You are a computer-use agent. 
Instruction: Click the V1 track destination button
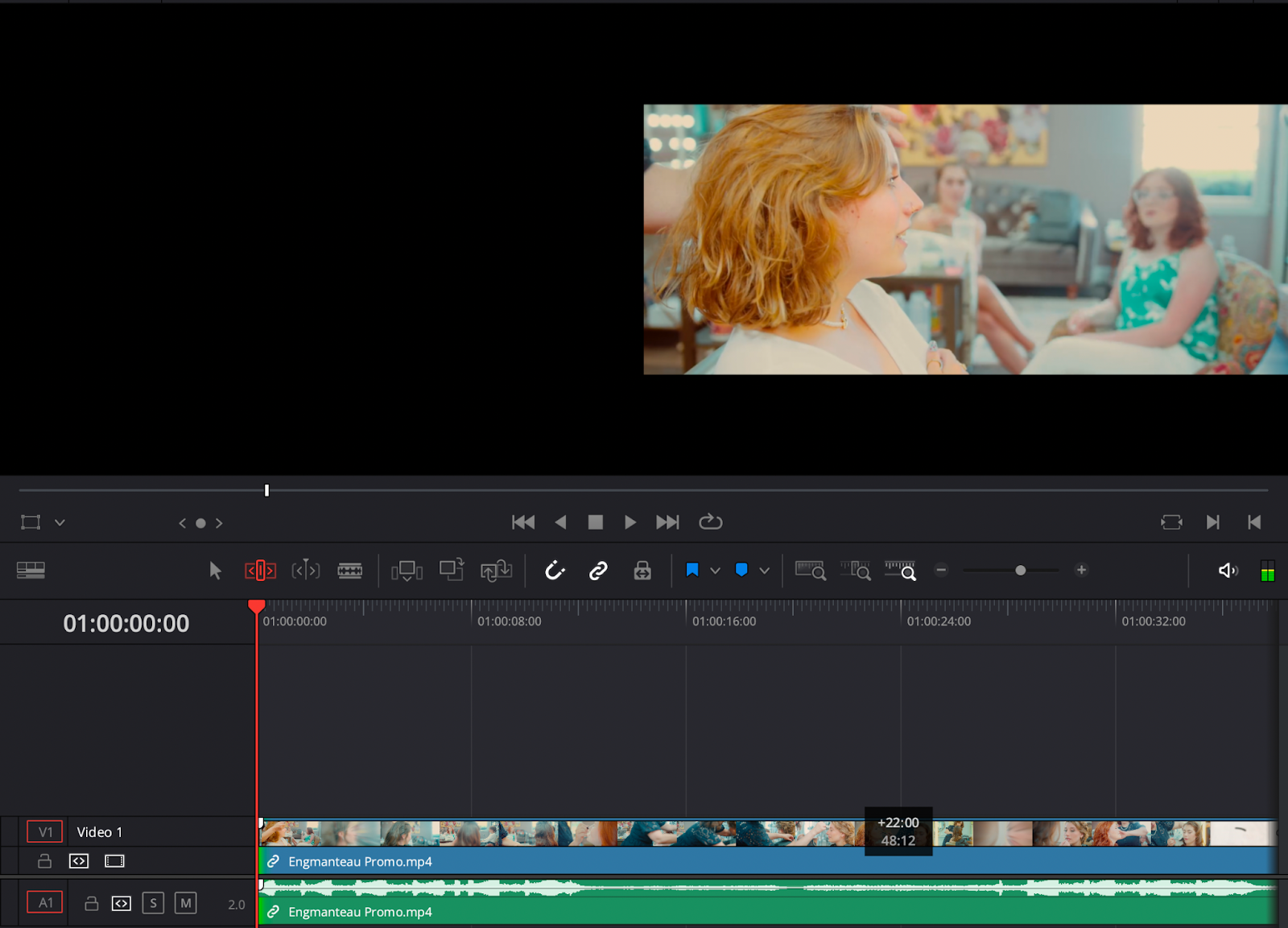pyautogui.click(x=44, y=831)
